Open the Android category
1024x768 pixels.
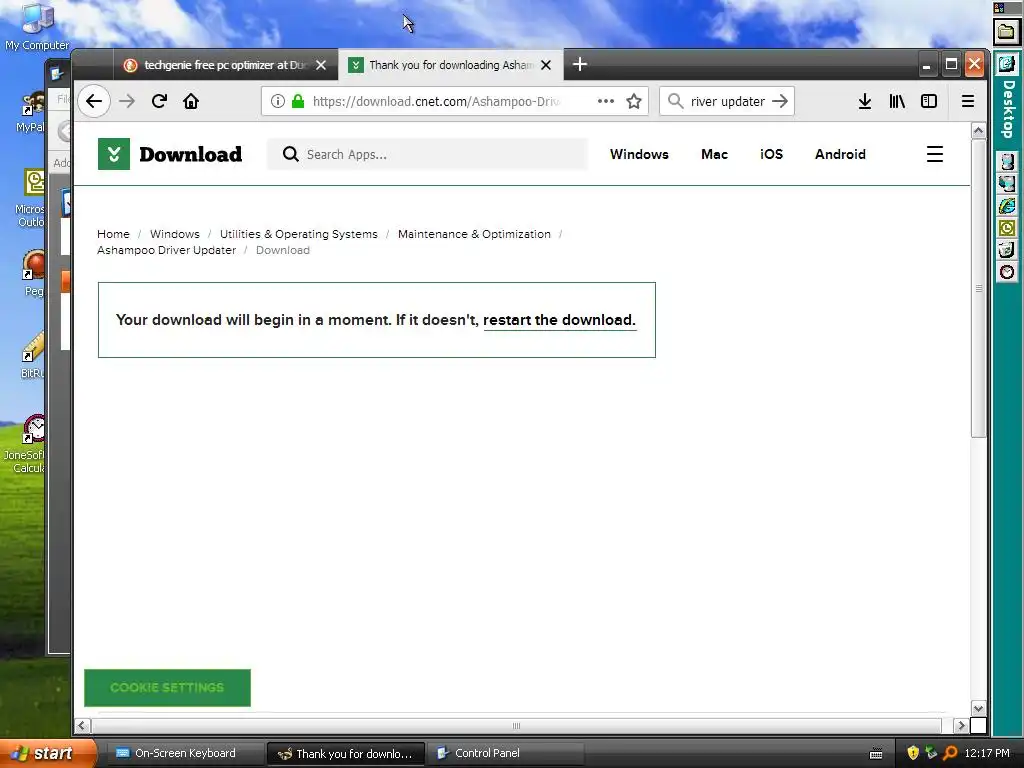click(840, 154)
